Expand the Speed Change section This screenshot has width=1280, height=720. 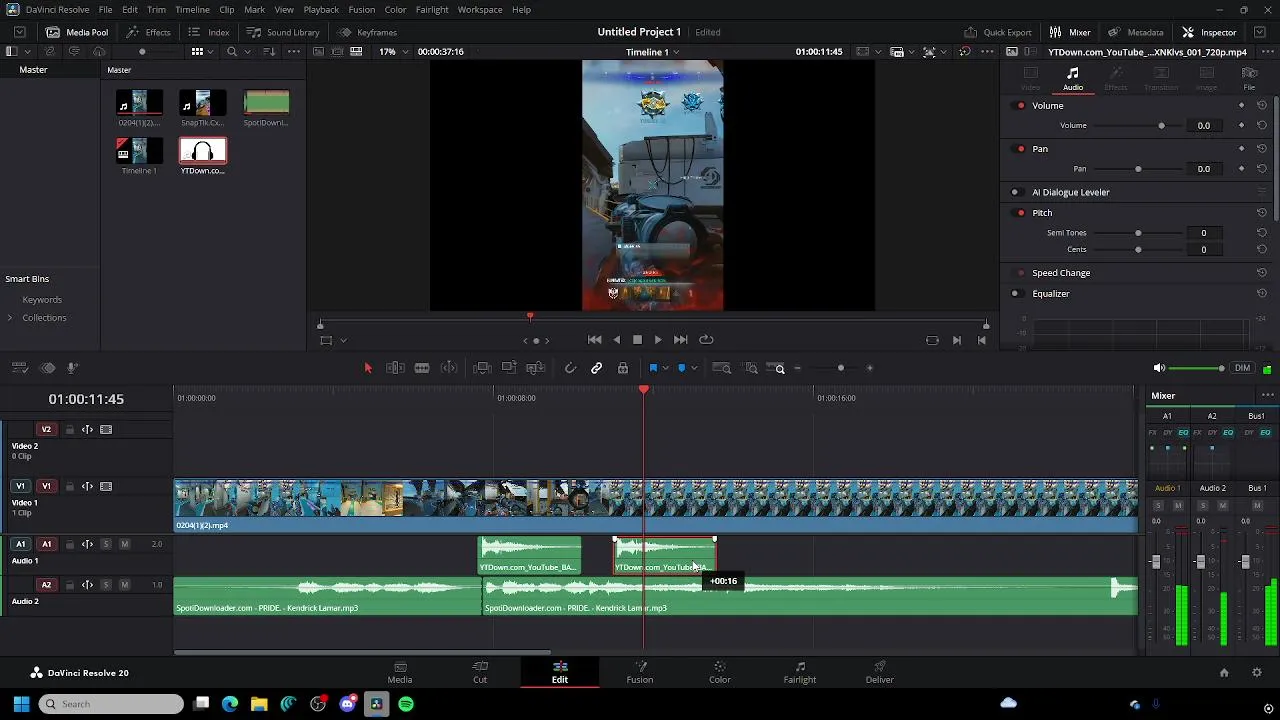1061,273
